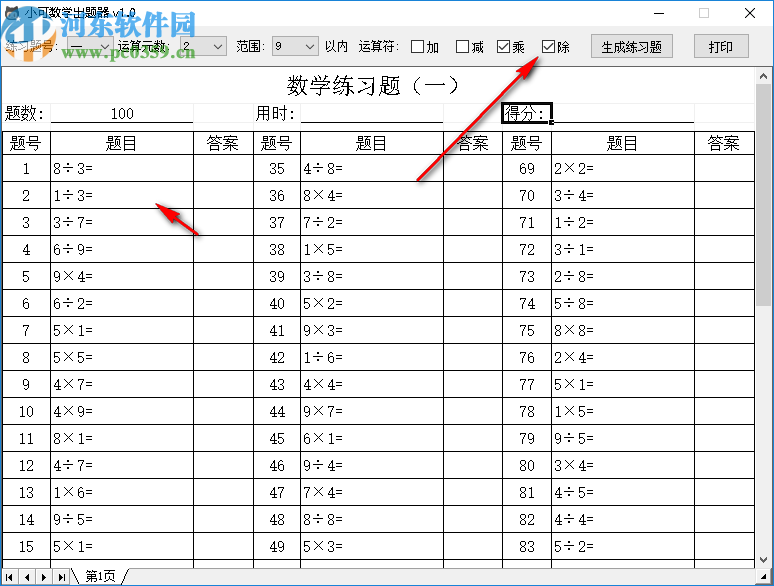The height and width of the screenshot is (586, 774).
Task: Select the 得分: cell
Action: click(x=527, y=113)
